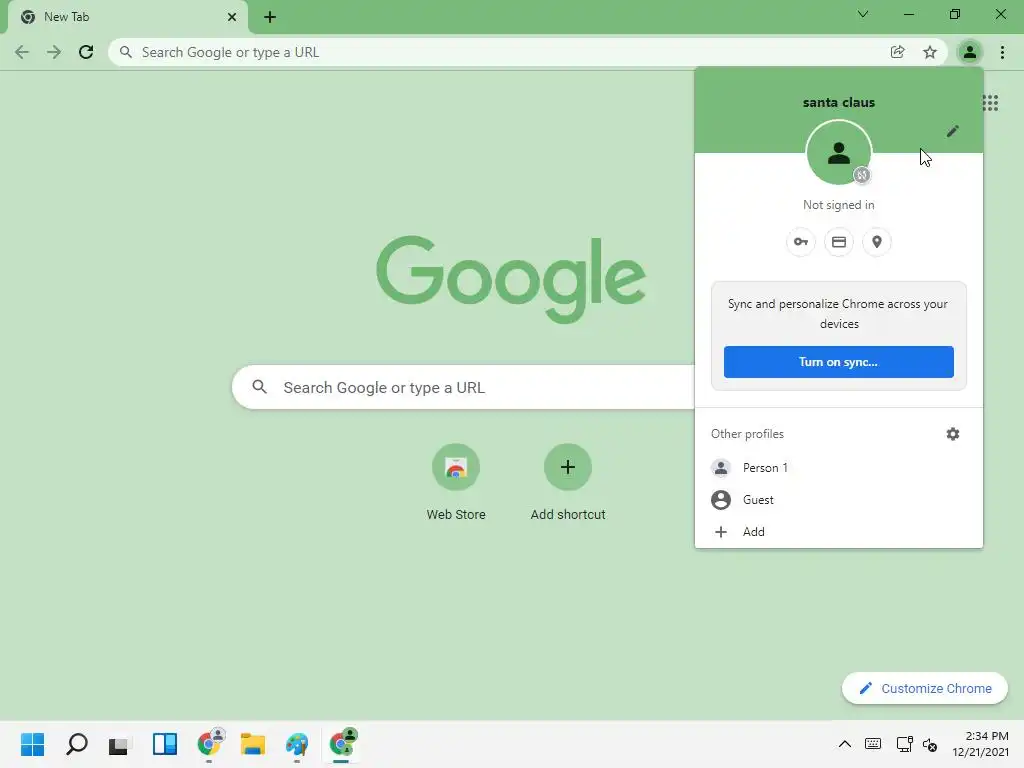This screenshot has height=768, width=1024.
Task: Turn on sync
Action: tap(839, 362)
